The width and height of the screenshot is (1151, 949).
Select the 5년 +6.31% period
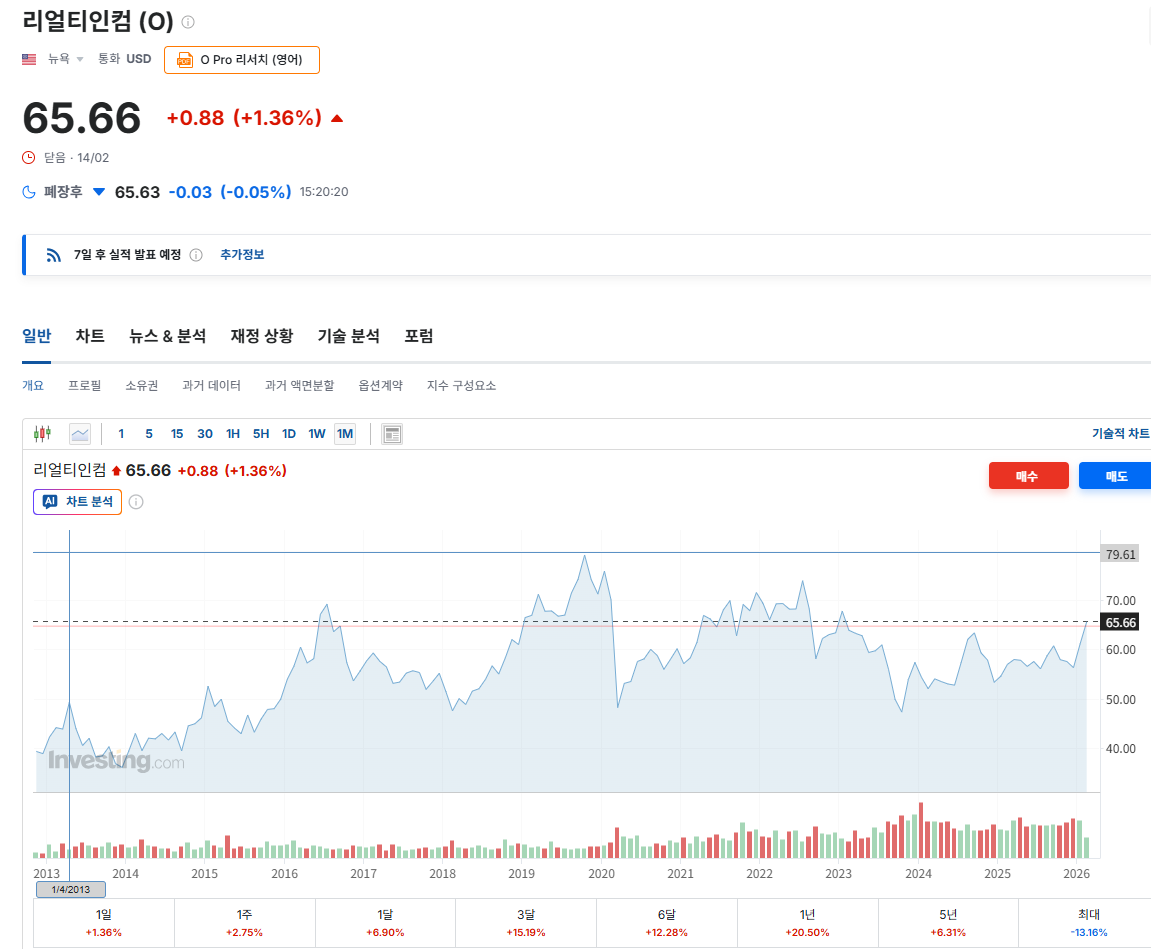948,923
